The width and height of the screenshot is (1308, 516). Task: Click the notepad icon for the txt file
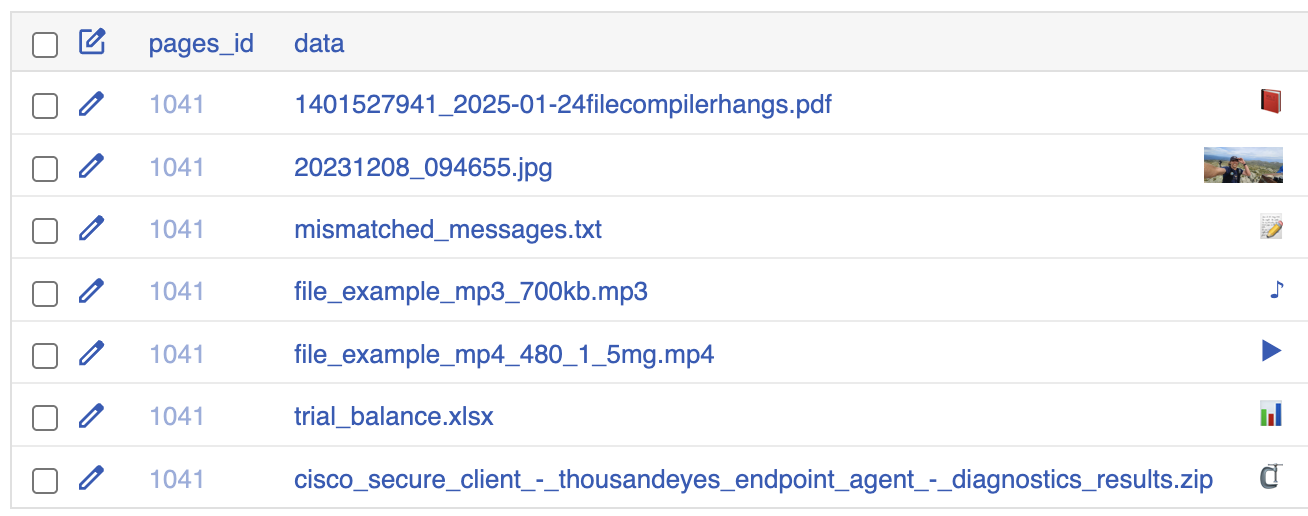(x=1271, y=226)
